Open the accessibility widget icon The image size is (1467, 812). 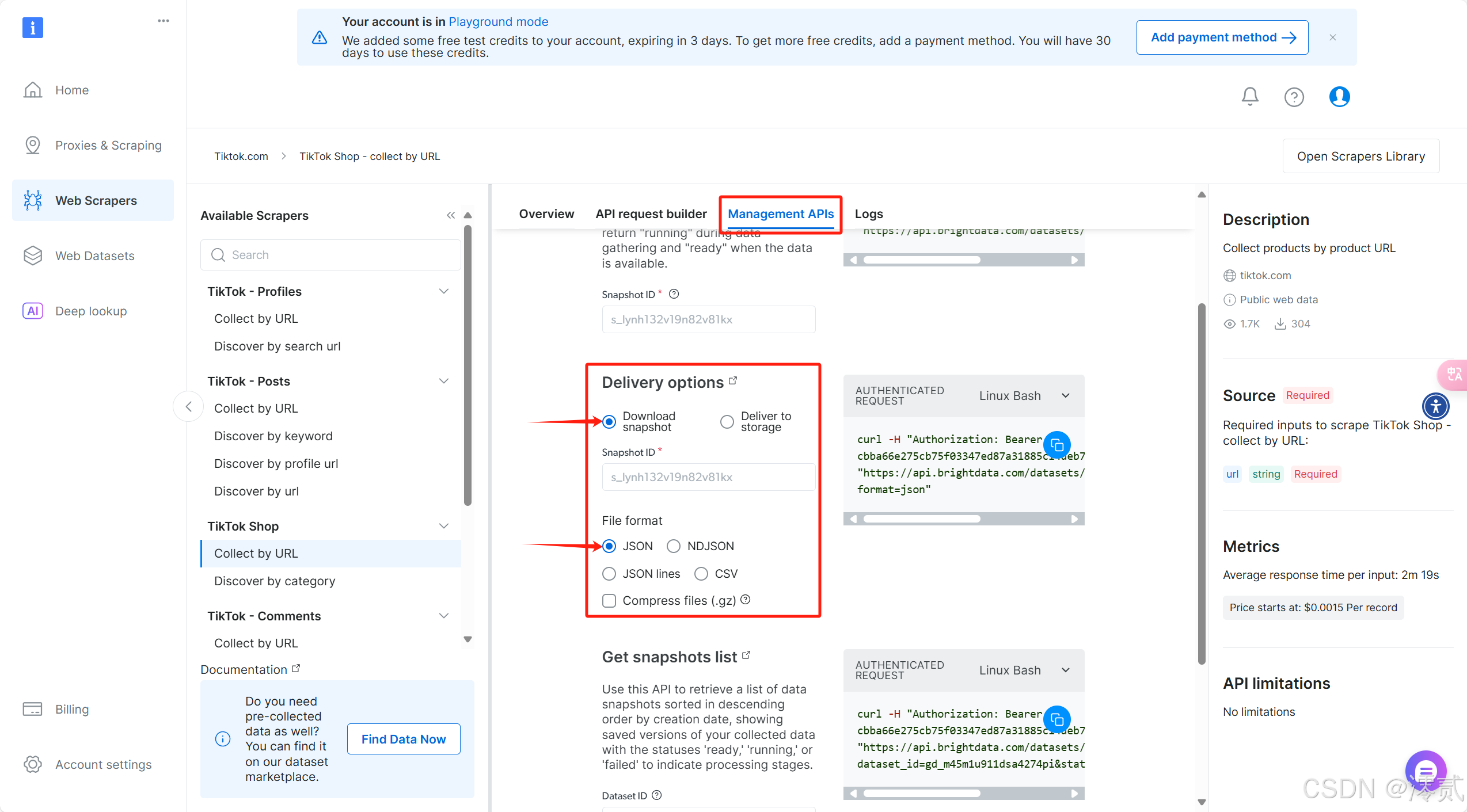pyautogui.click(x=1435, y=406)
